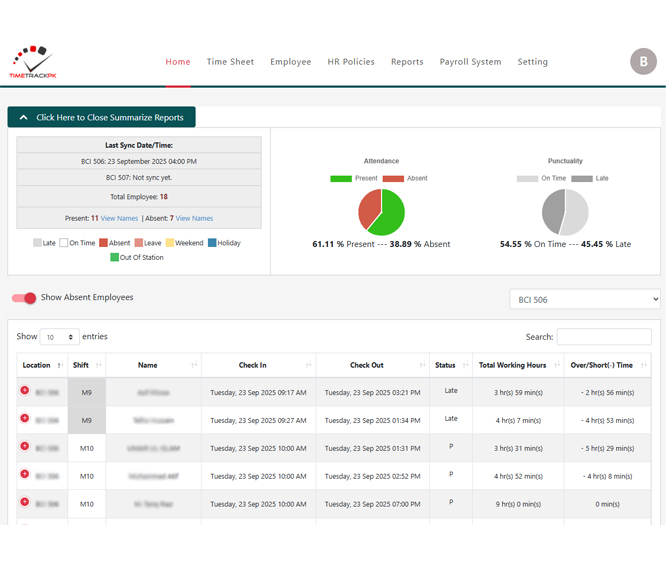Open the BCI 506 location dropdown
This screenshot has height=570, width=667.
[584, 299]
